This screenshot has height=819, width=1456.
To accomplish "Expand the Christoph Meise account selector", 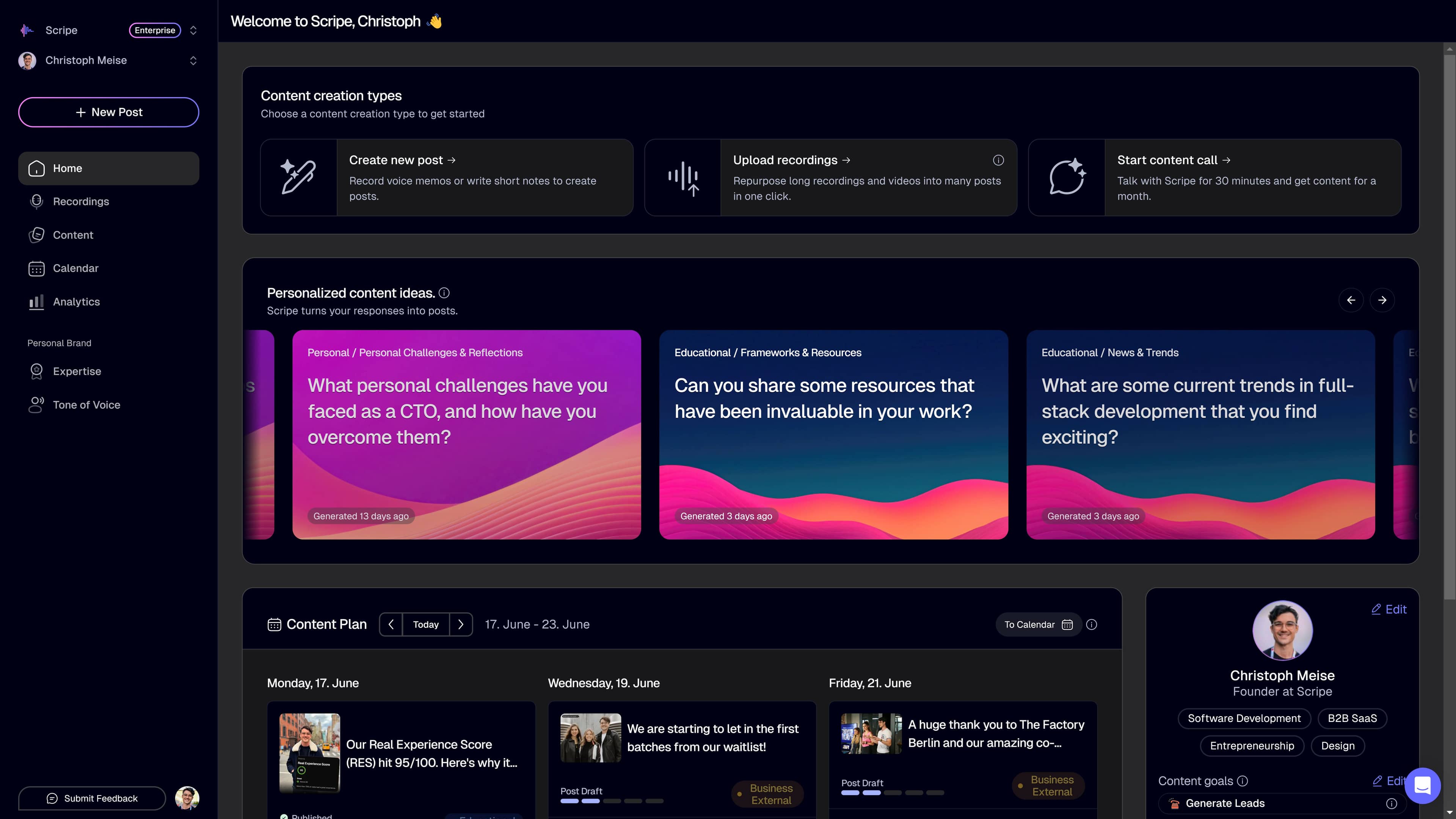I will pos(193,61).
